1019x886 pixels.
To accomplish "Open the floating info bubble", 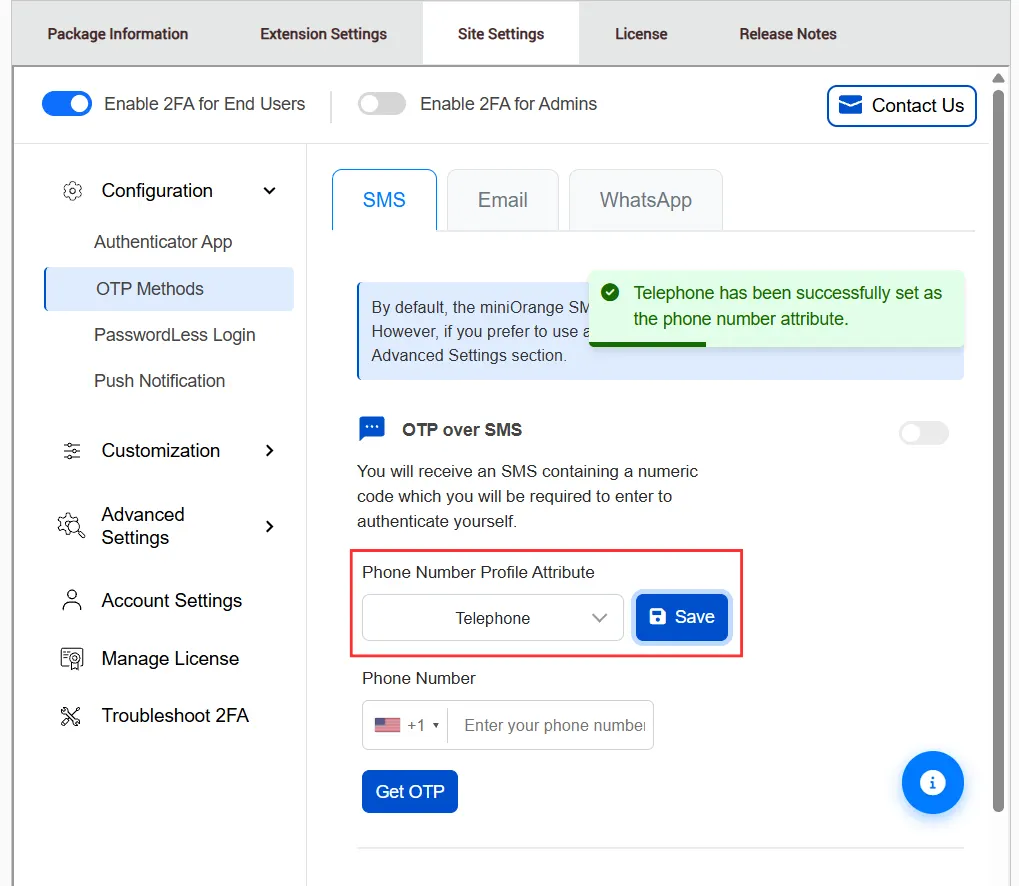I will 932,782.
